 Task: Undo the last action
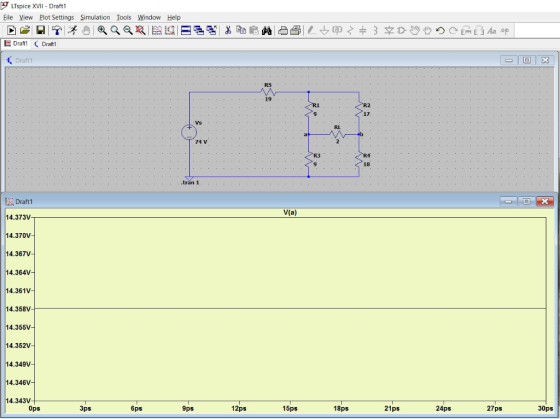pos(440,31)
